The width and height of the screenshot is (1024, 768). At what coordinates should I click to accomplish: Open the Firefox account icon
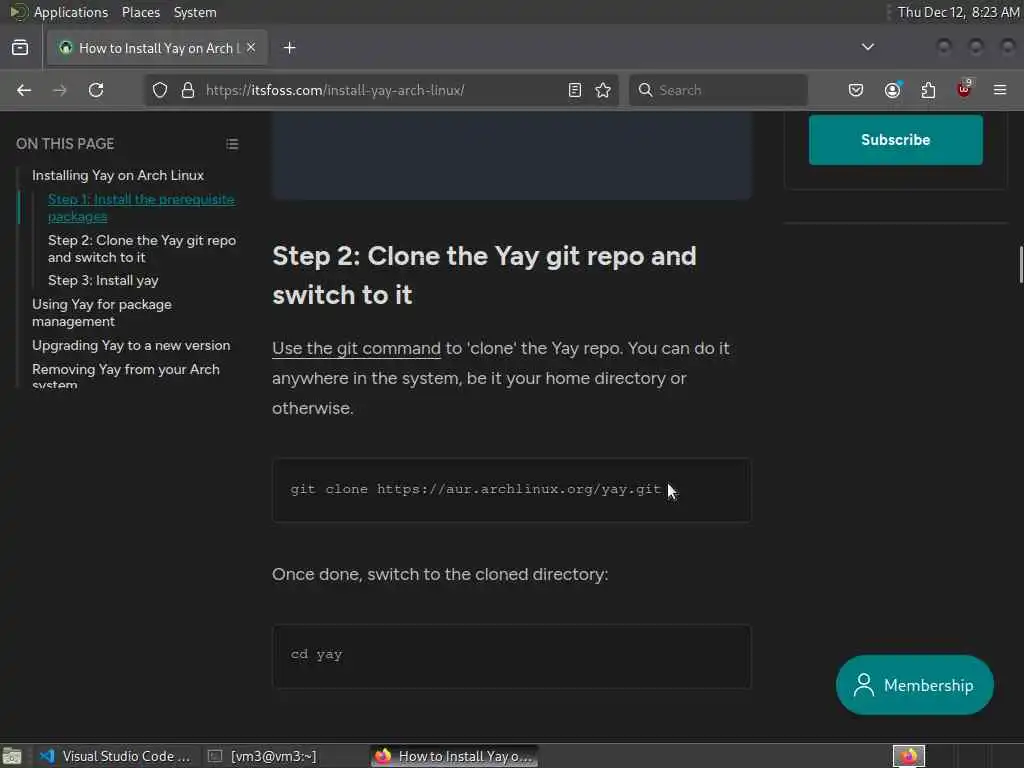click(892, 90)
